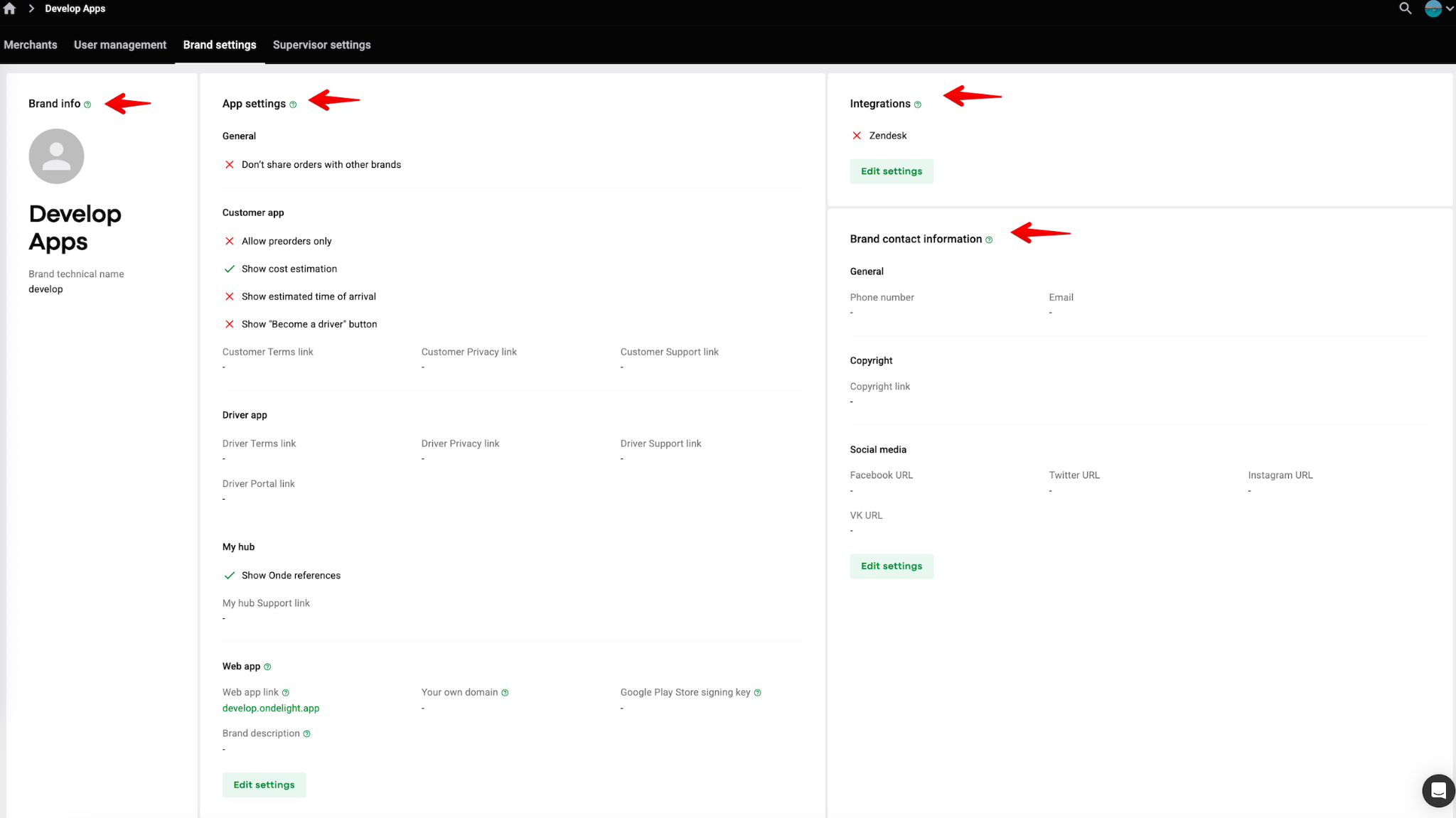The image size is (1456, 818).
Task: Click help icon next to Brand info
Action: [87, 104]
